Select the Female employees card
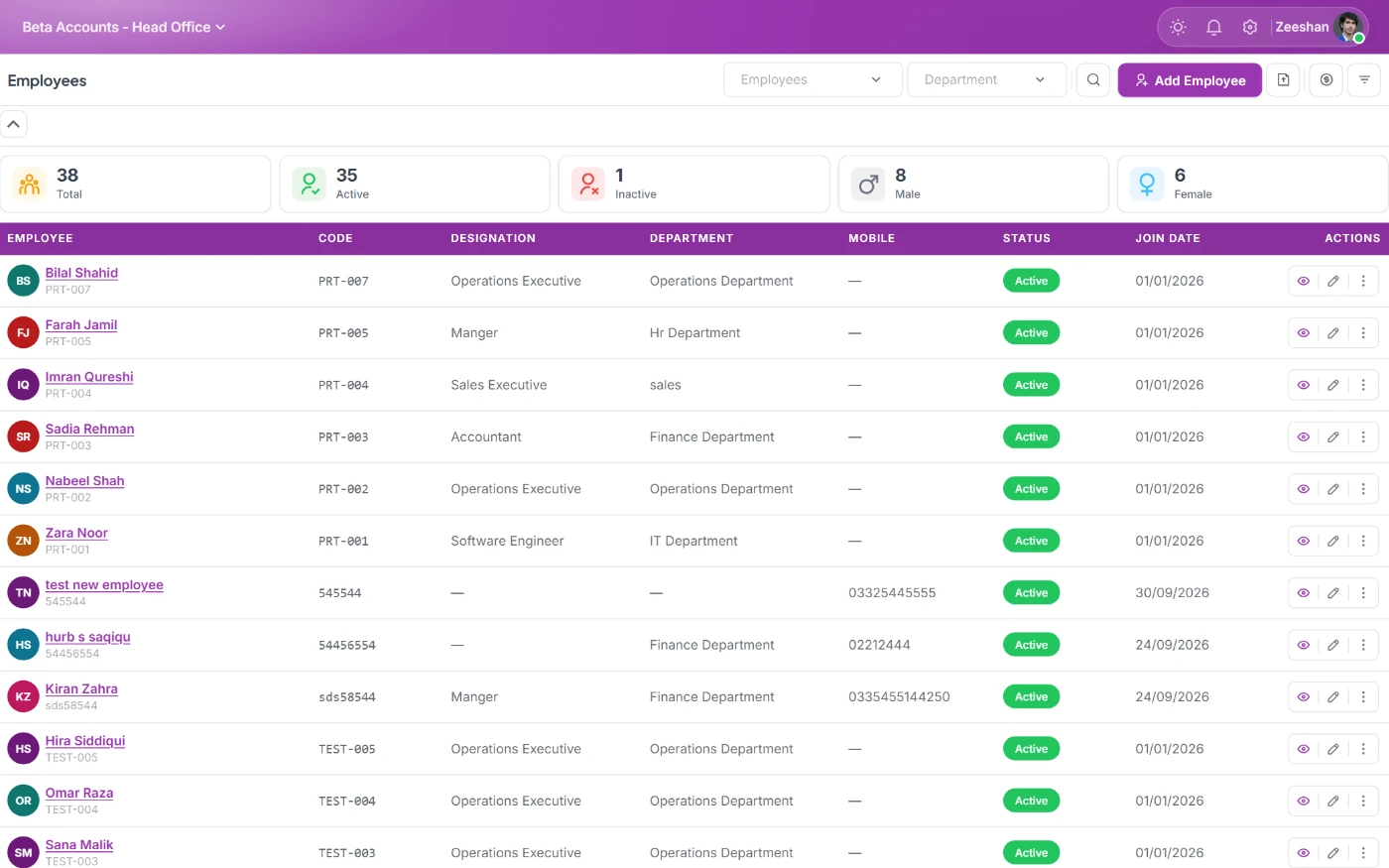The image size is (1389, 868). coord(1253,184)
